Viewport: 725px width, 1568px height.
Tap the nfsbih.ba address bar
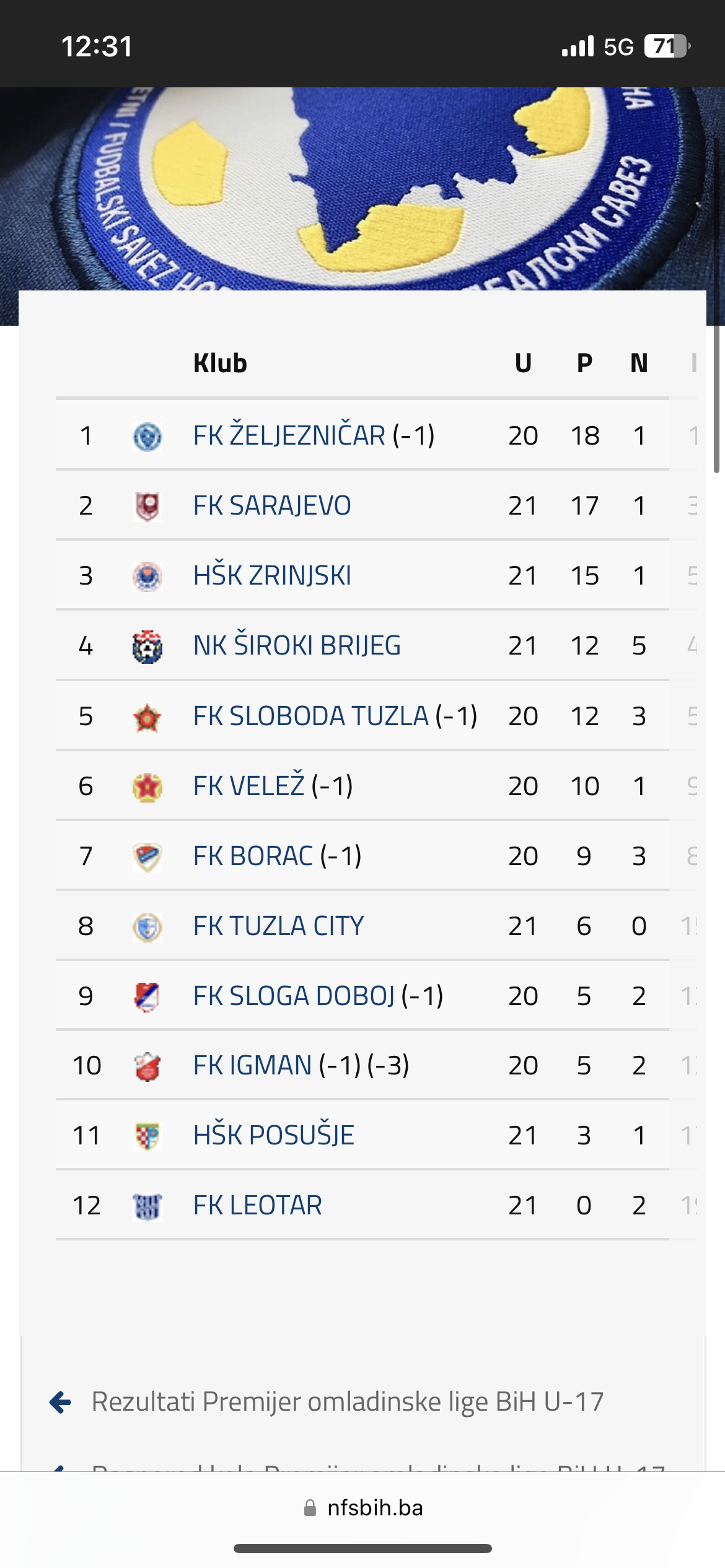(362, 1507)
